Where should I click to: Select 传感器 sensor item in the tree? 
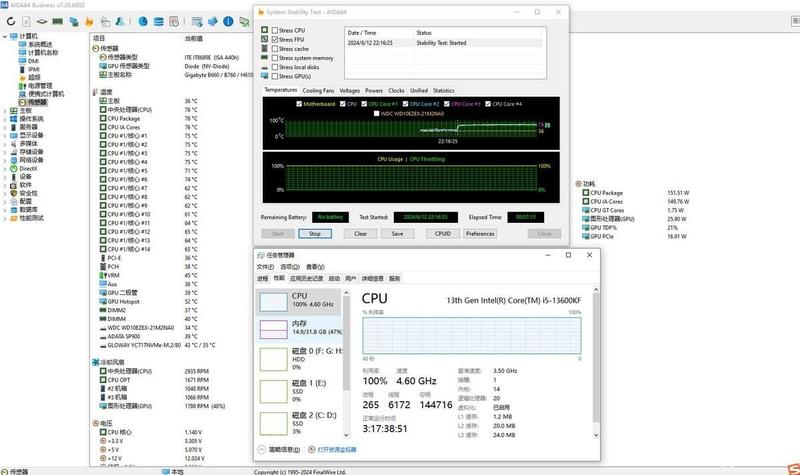coord(37,102)
